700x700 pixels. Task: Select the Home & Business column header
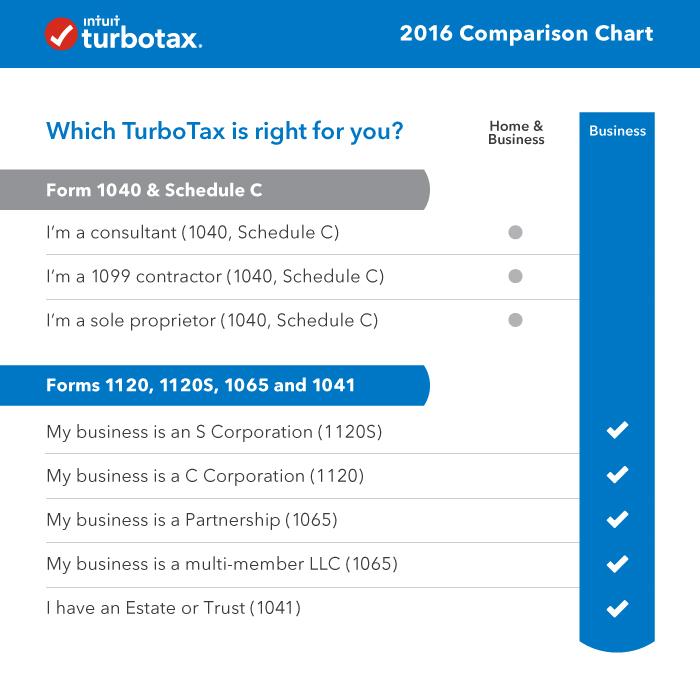pyautogui.click(x=516, y=133)
